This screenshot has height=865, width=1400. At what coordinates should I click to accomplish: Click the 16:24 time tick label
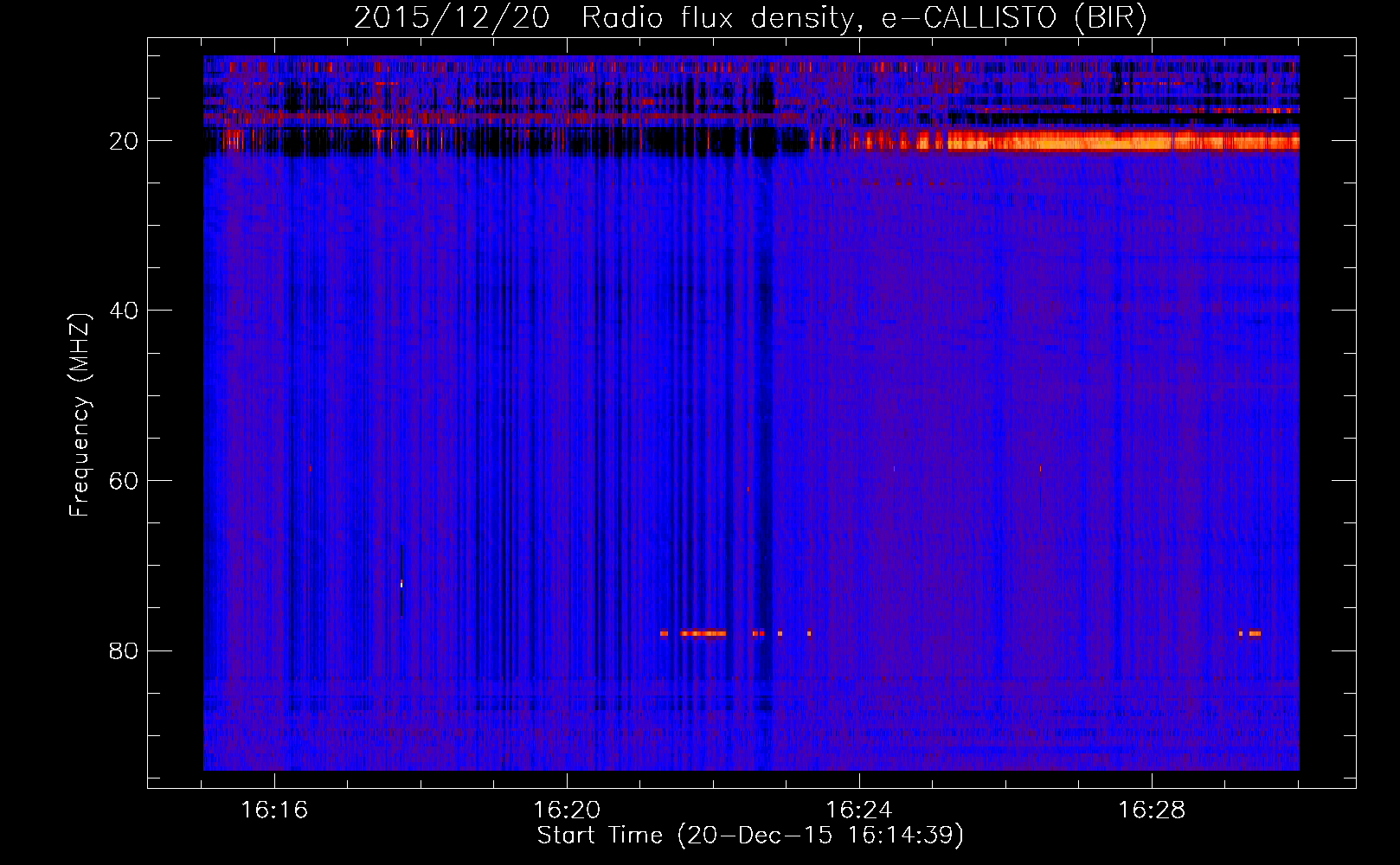coord(859,811)
